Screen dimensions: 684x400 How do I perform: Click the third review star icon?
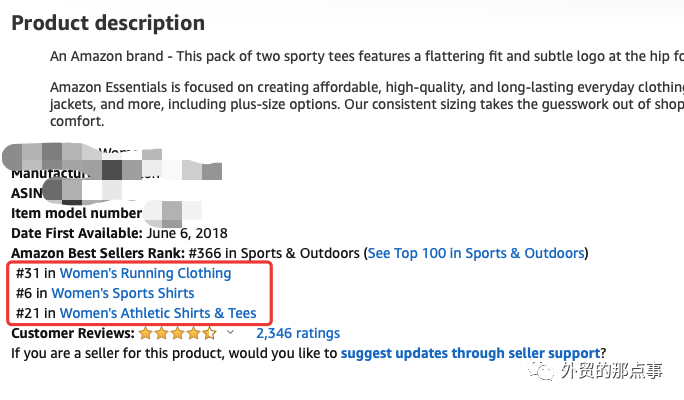pyautogui.click(x=178, y=333)
